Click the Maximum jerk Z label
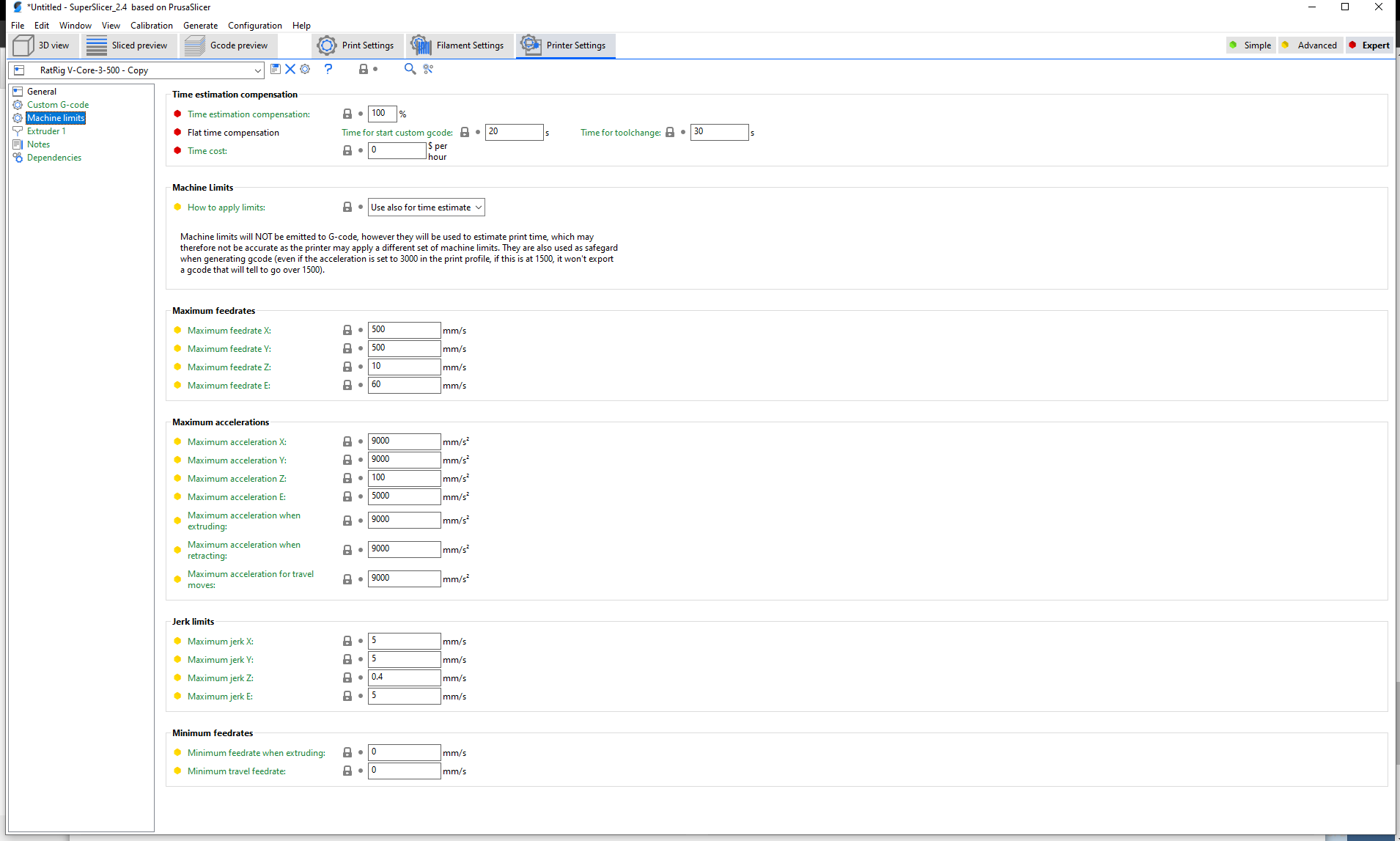 pyautogui.click(x=220, y=678)
